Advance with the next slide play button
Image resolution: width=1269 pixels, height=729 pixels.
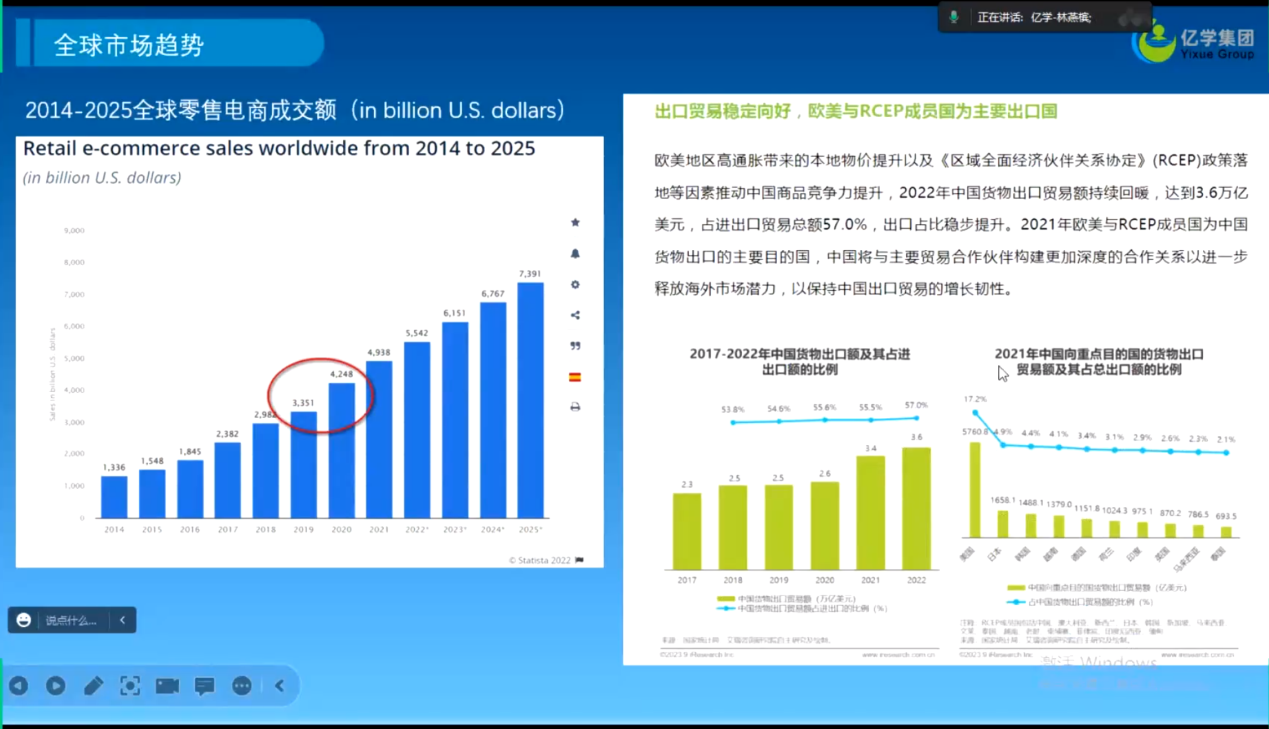(x=56, y=685)
